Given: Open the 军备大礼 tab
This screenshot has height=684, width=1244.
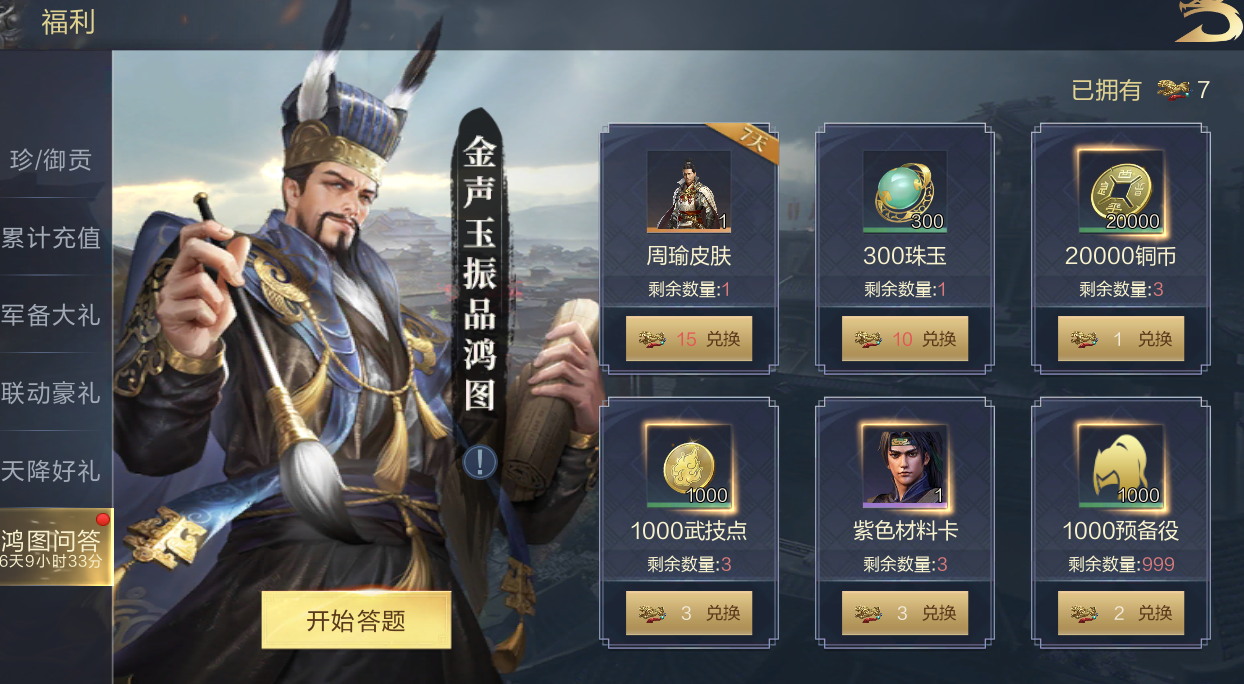Looking at the screenshot, I should (x=52, y=315).
